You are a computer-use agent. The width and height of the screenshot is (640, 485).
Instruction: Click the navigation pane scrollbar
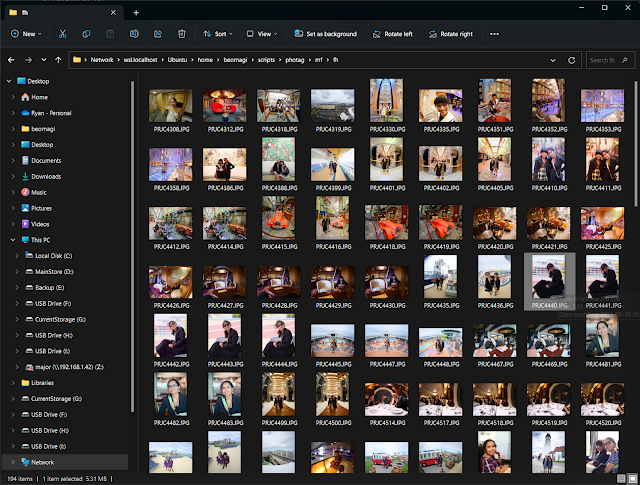click(x=132, y=247)
